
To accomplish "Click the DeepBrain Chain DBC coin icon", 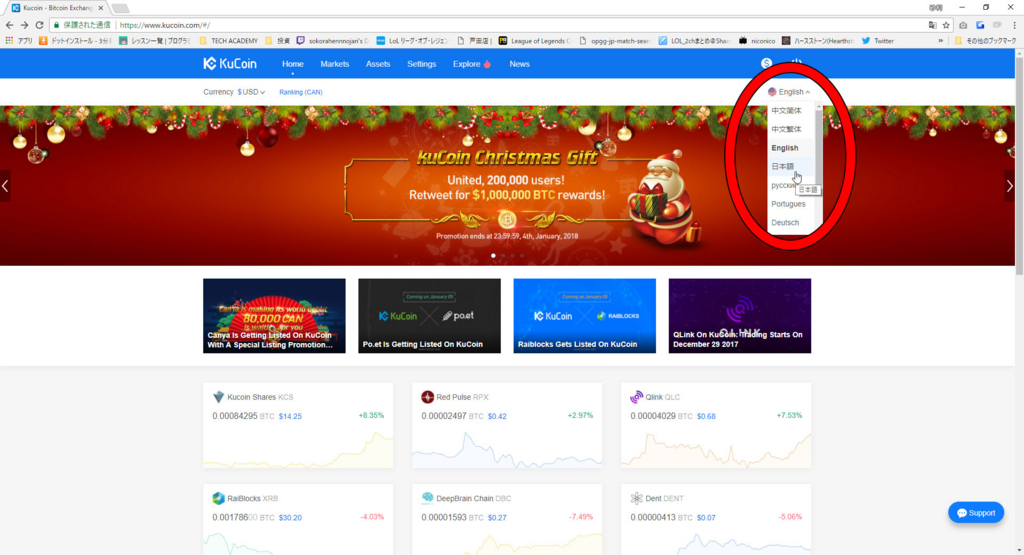I will click(x=427, y=498).
